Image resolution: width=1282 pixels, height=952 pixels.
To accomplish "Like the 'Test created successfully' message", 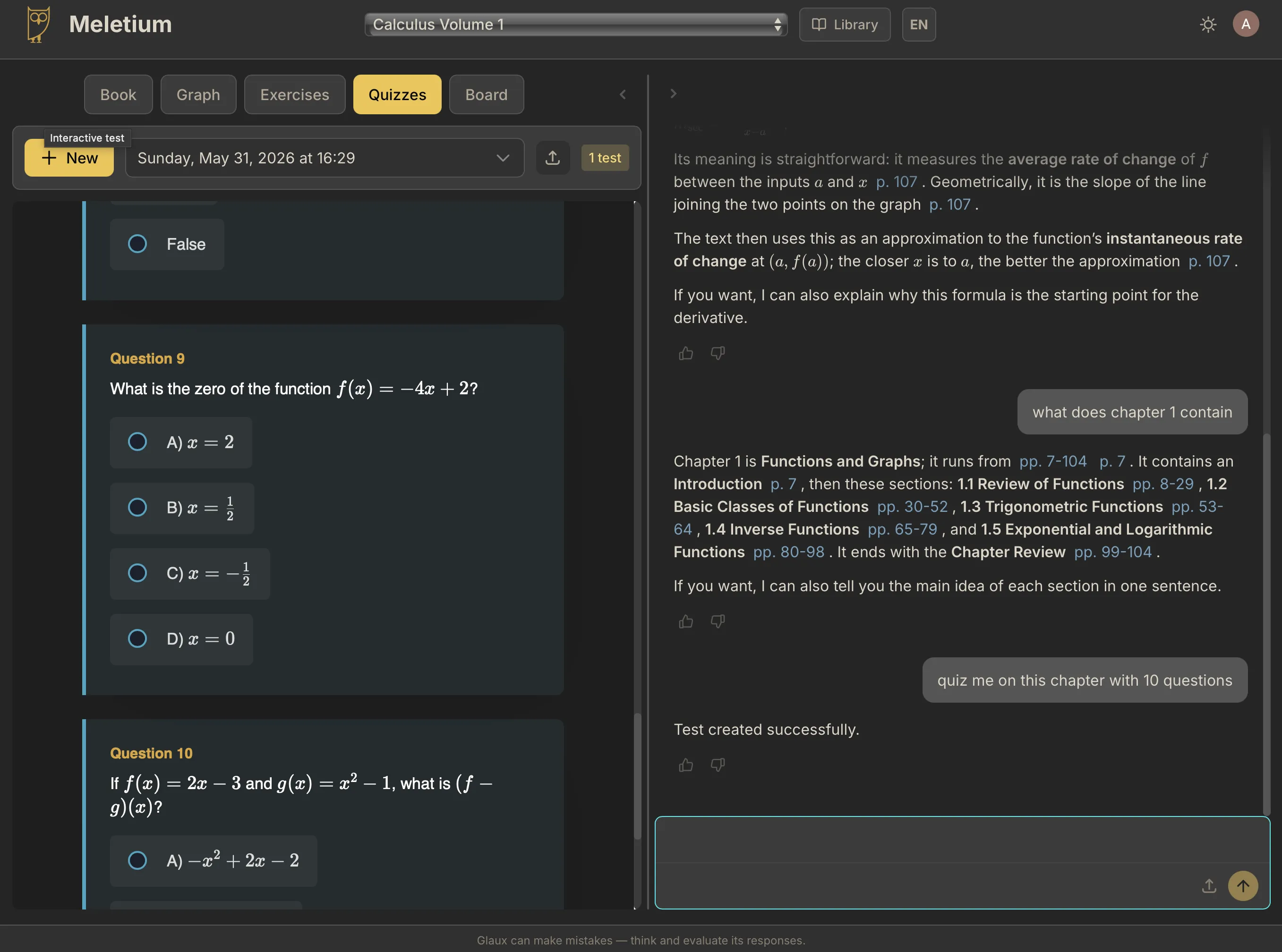I will 685,765.
